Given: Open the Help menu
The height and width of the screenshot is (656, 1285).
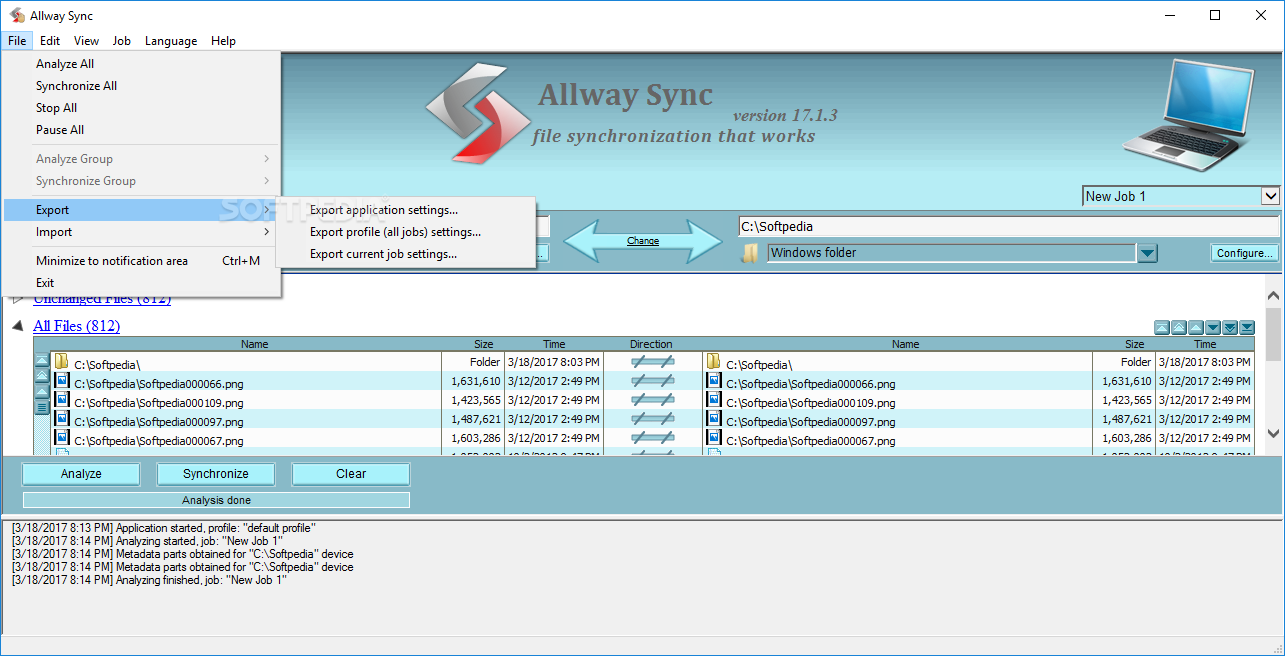Looking at the screenshot, I should (224, 41).
